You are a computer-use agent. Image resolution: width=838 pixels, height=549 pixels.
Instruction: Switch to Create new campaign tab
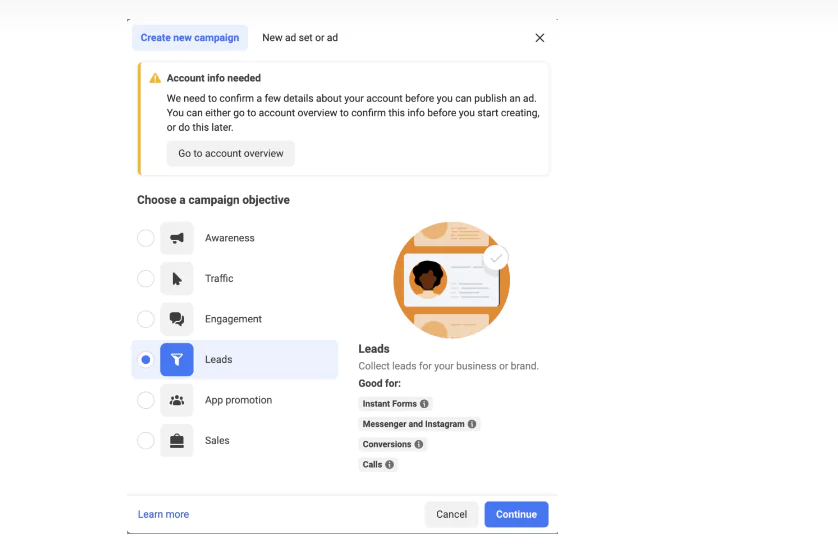190,38
